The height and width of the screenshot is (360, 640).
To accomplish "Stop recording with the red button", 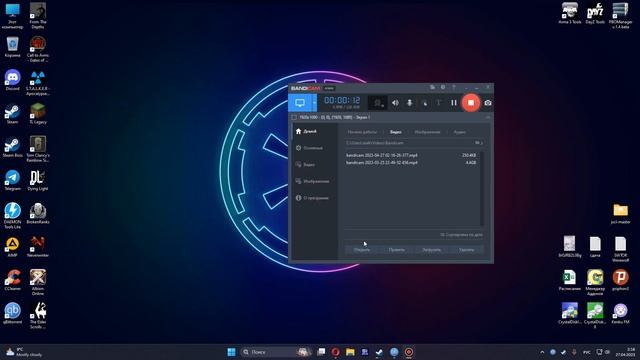I will (x=471, y=103).
